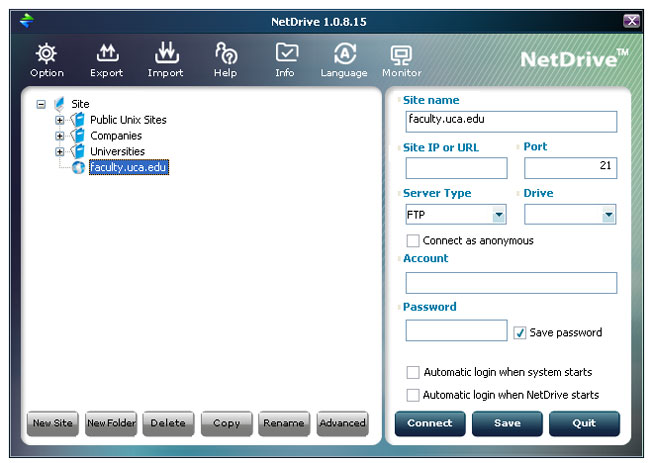Click the NetDrive title bar logo icon

[27, 20]
